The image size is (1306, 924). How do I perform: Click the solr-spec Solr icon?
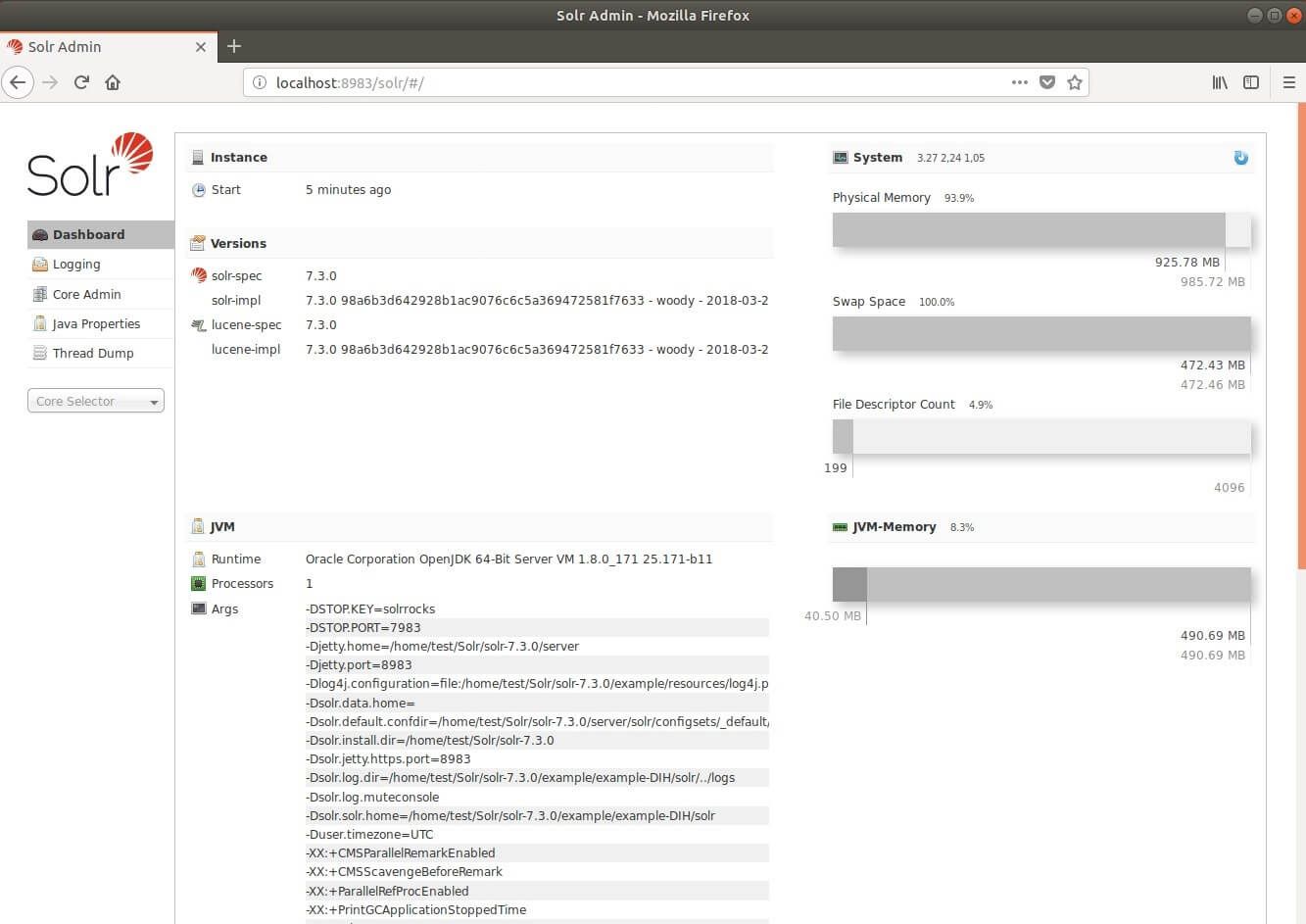click(x=199, y=275)
